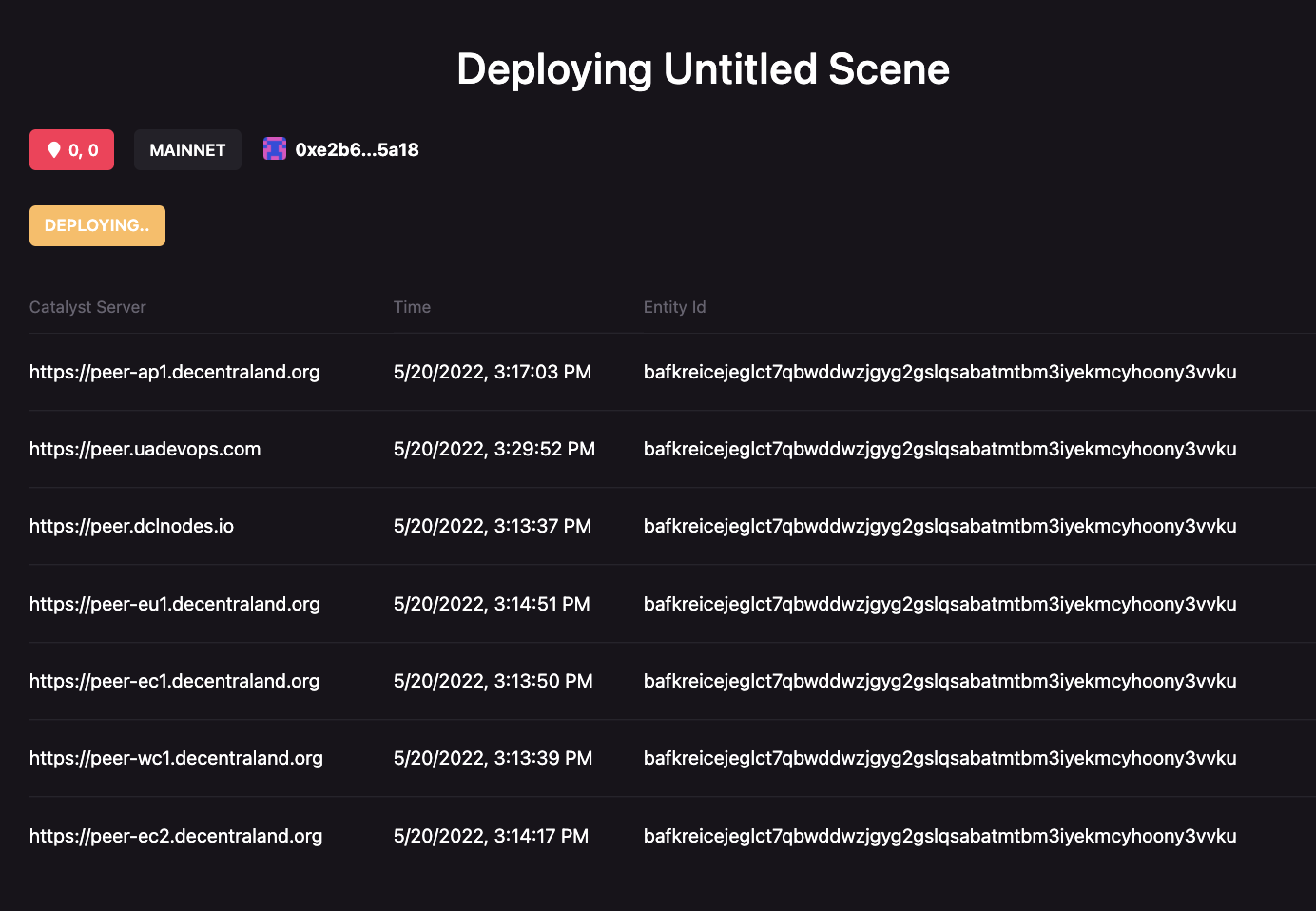This screenshot has width=1316, height=911.
Task: Open the peer-eu1.decentraland.org server link
Action: tap(175, 603)
